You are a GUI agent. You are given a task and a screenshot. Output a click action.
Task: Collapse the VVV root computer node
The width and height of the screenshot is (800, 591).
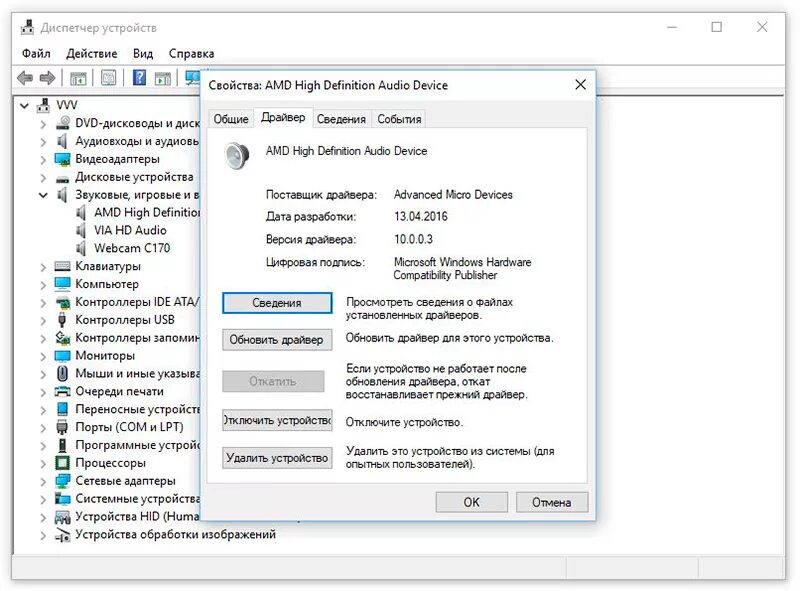[24, 106]
